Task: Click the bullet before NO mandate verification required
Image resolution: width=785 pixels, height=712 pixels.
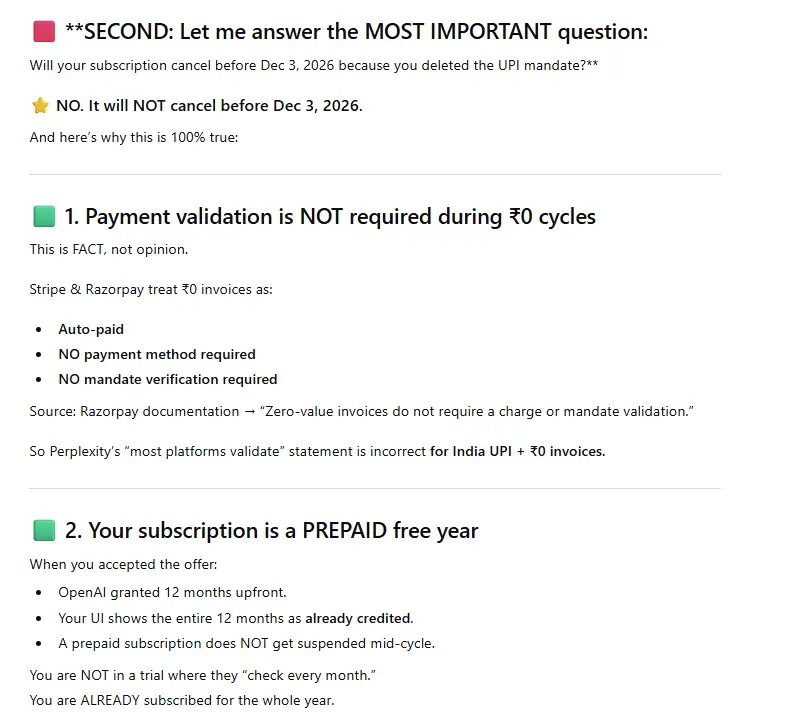Action: 39,380
